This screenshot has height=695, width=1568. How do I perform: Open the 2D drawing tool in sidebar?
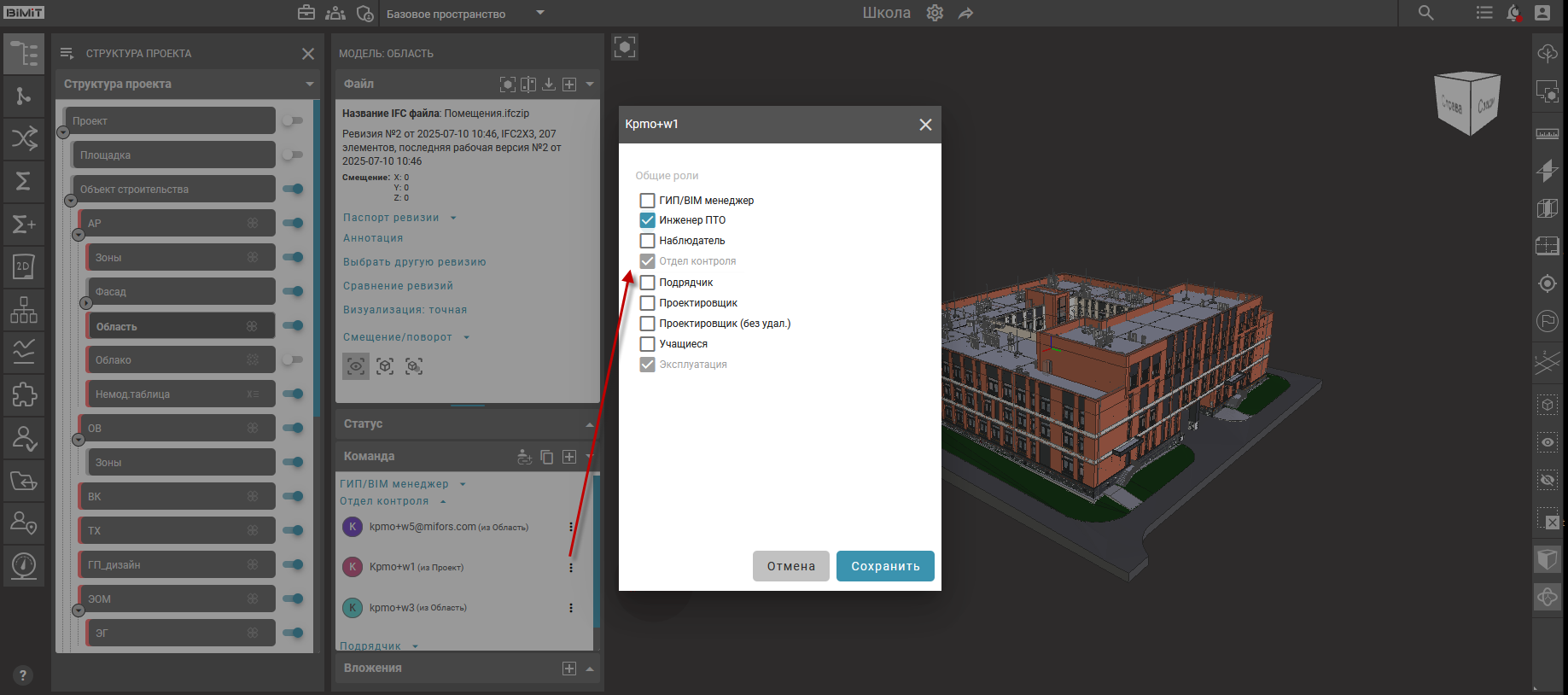(x=23, y=266)
